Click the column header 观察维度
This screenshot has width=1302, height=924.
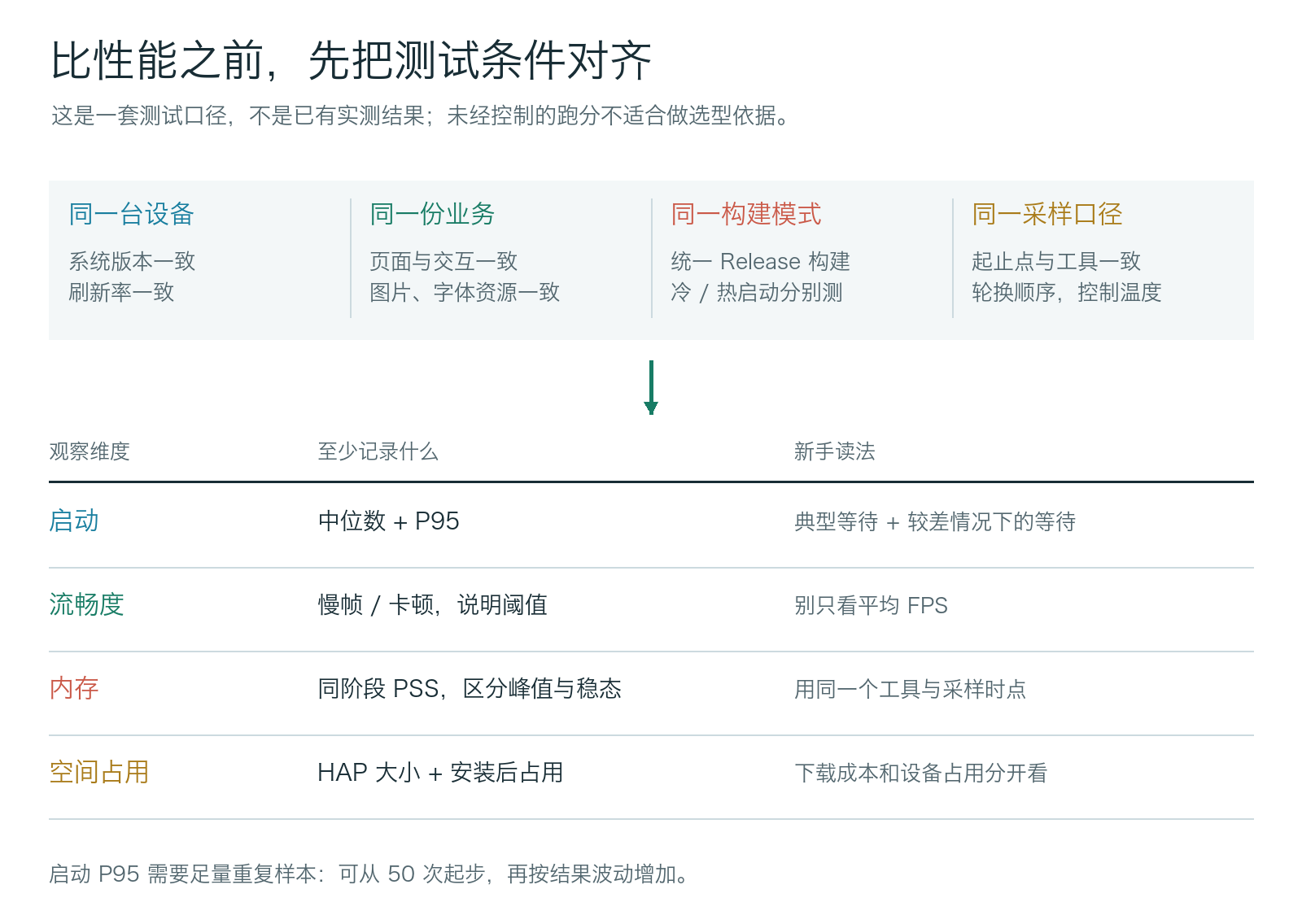pyautogui.click(x=90, y=451)
